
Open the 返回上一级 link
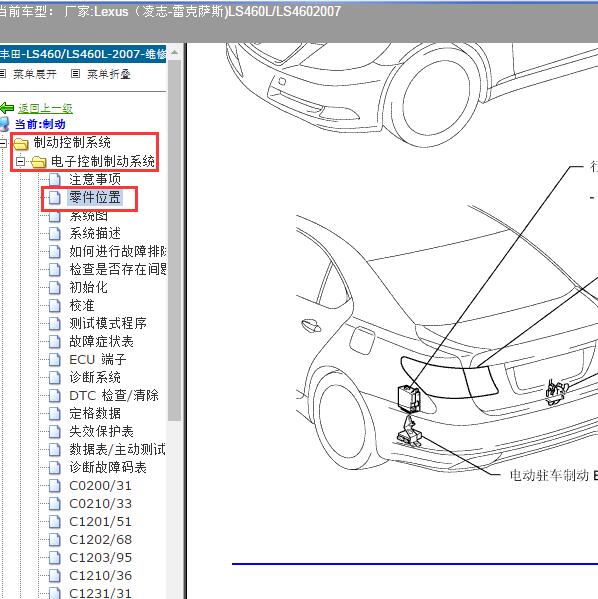coord(45,108)
